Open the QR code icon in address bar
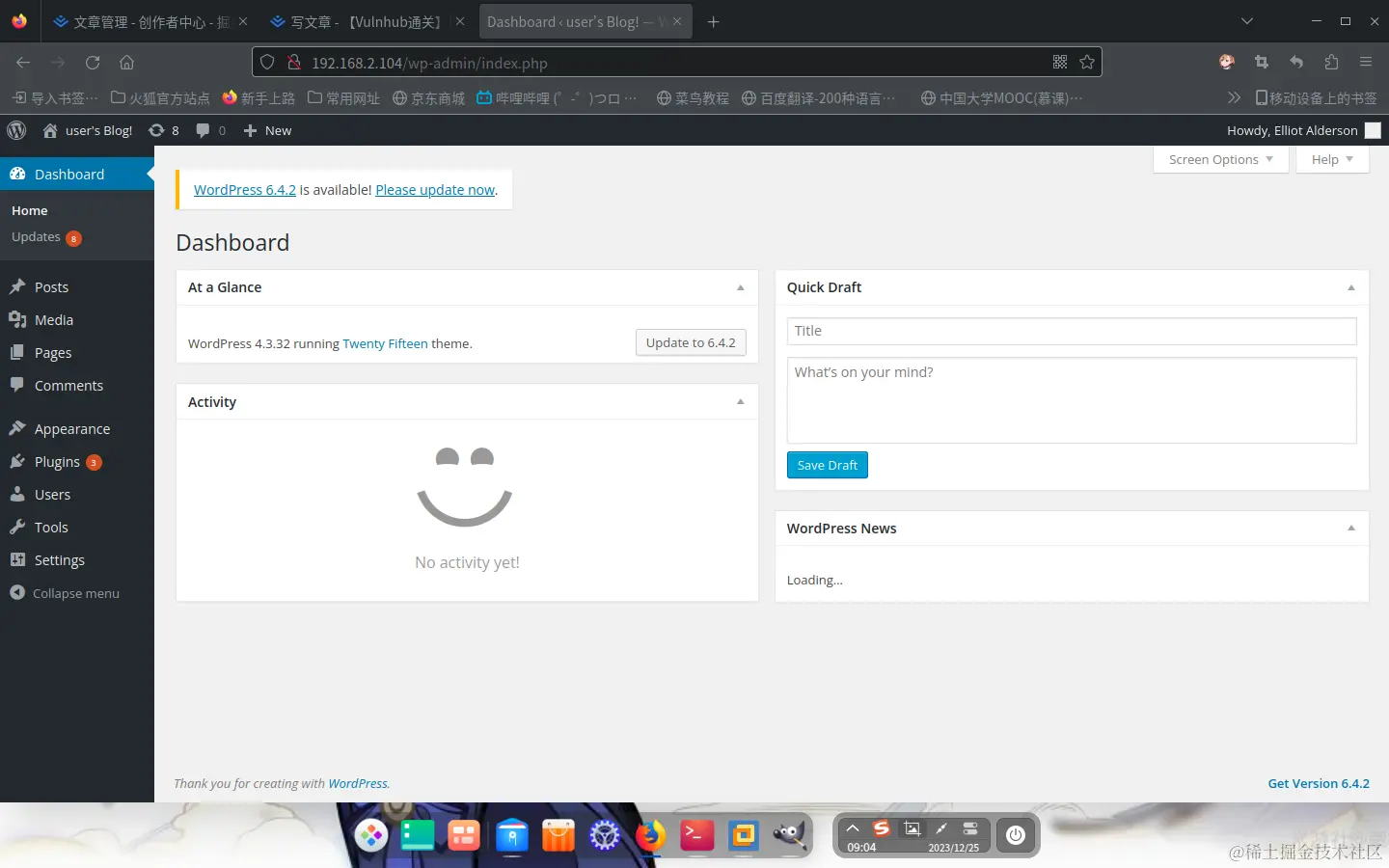Image resolution: width=1389 pixels, height=868 pixels. pos(1060,63)
